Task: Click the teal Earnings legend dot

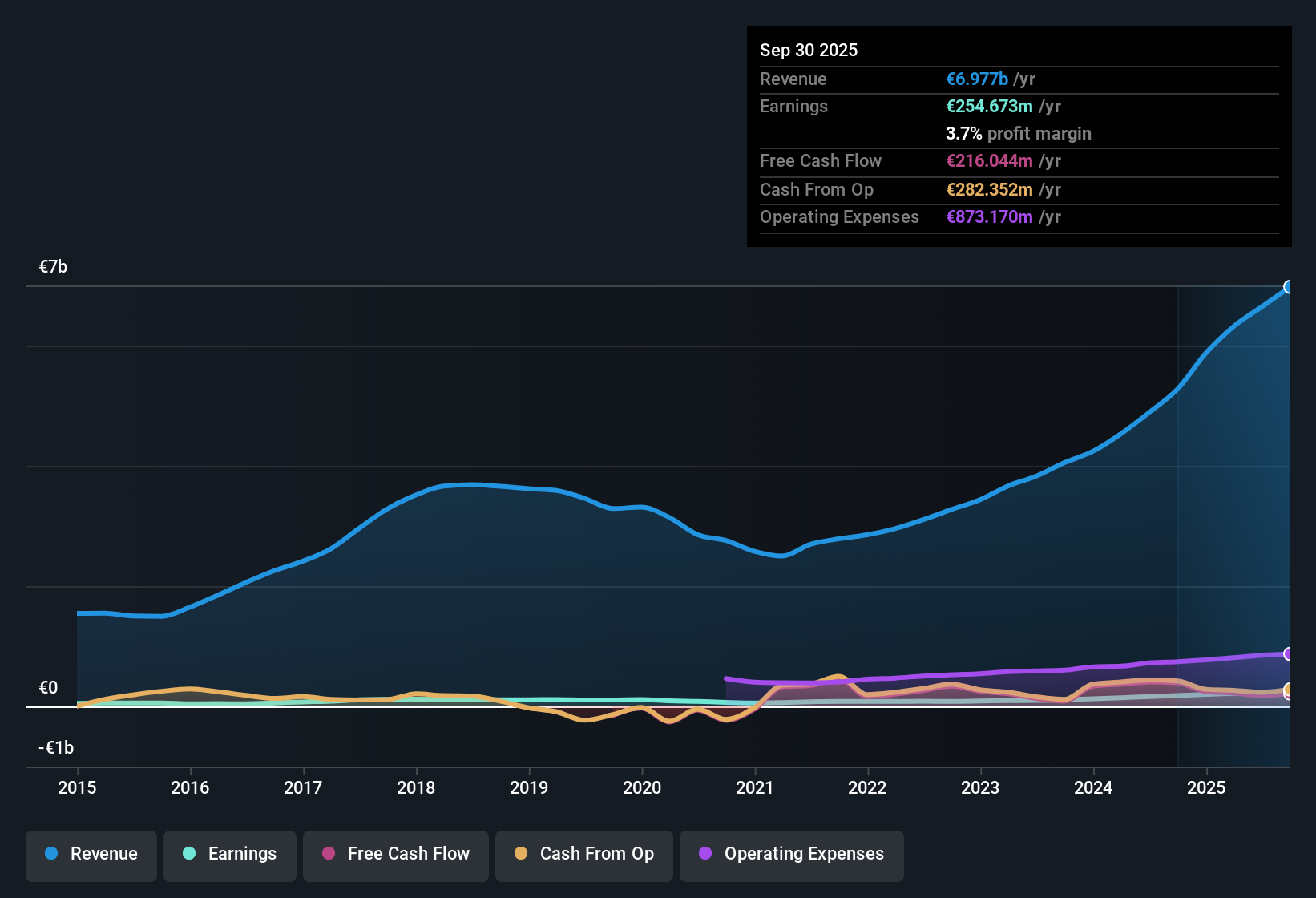Action: pos(189,854)
